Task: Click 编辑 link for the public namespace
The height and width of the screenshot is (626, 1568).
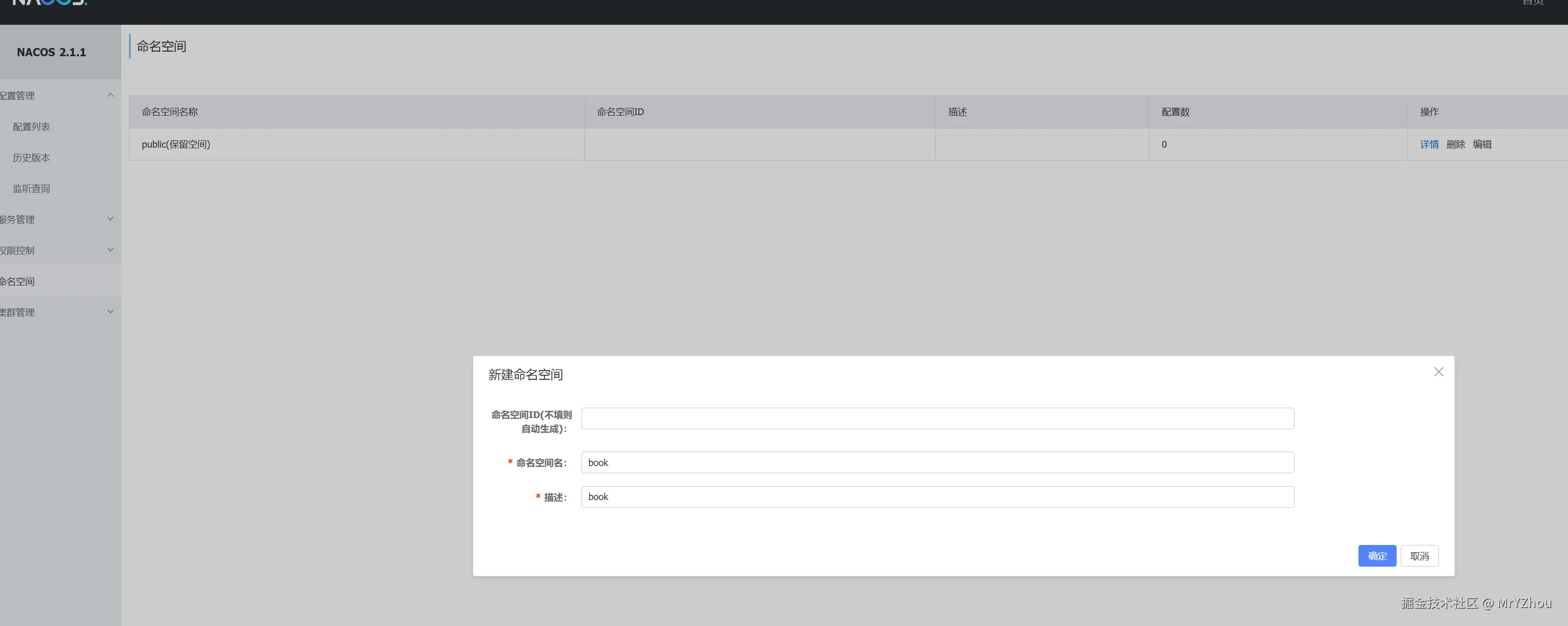Action: 1482,144
